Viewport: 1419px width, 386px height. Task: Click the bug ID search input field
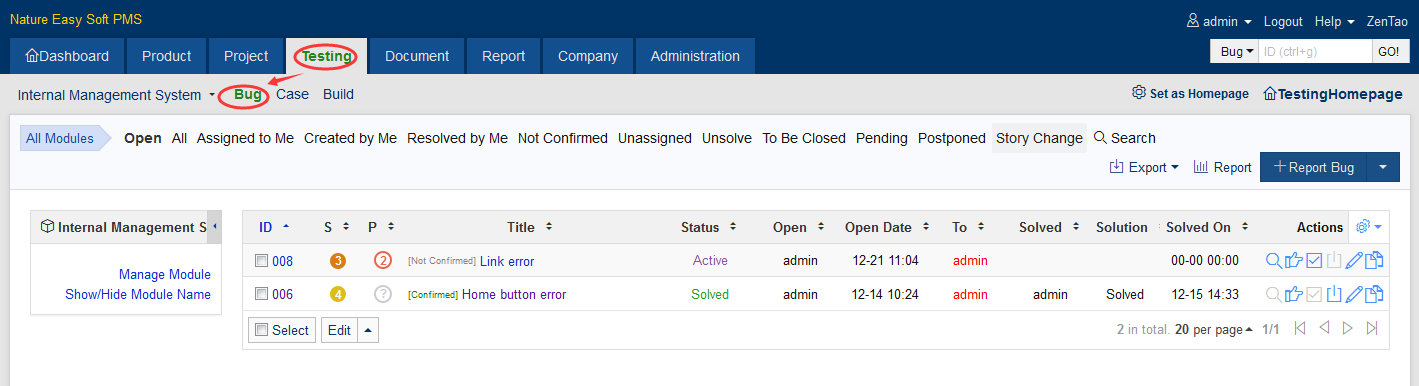1314,51
